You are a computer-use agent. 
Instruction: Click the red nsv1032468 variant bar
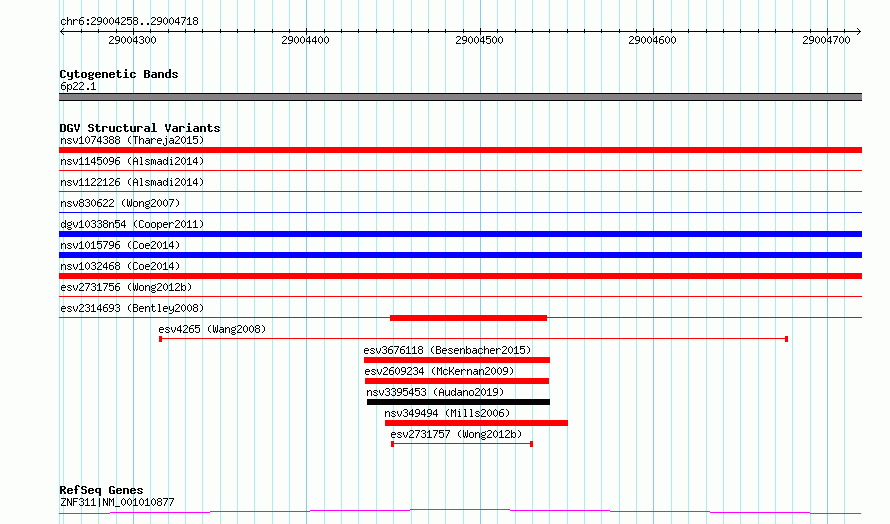click(x=460, y=276)
